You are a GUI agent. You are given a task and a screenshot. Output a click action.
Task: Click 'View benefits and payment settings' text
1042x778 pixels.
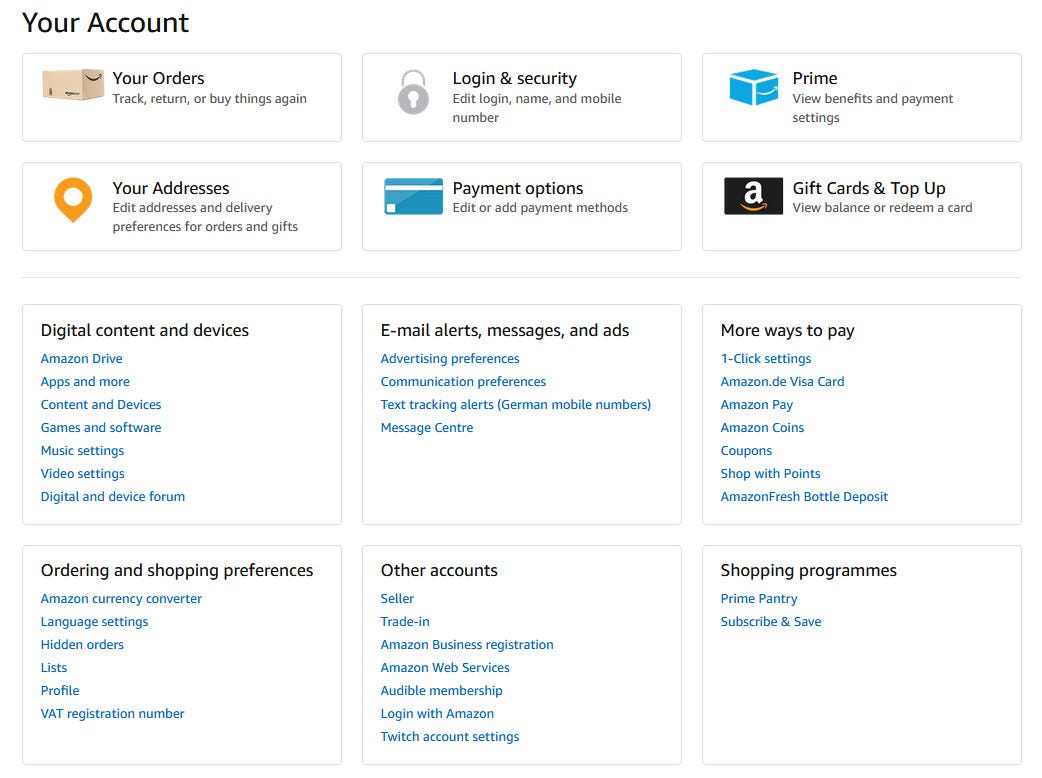tap(873, 108)
